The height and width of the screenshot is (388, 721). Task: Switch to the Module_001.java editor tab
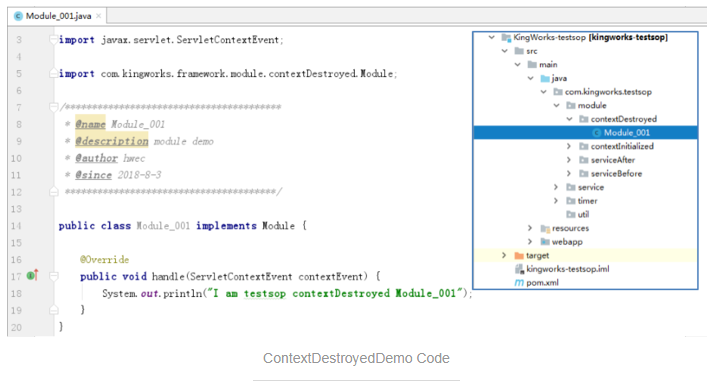(57, 16)
